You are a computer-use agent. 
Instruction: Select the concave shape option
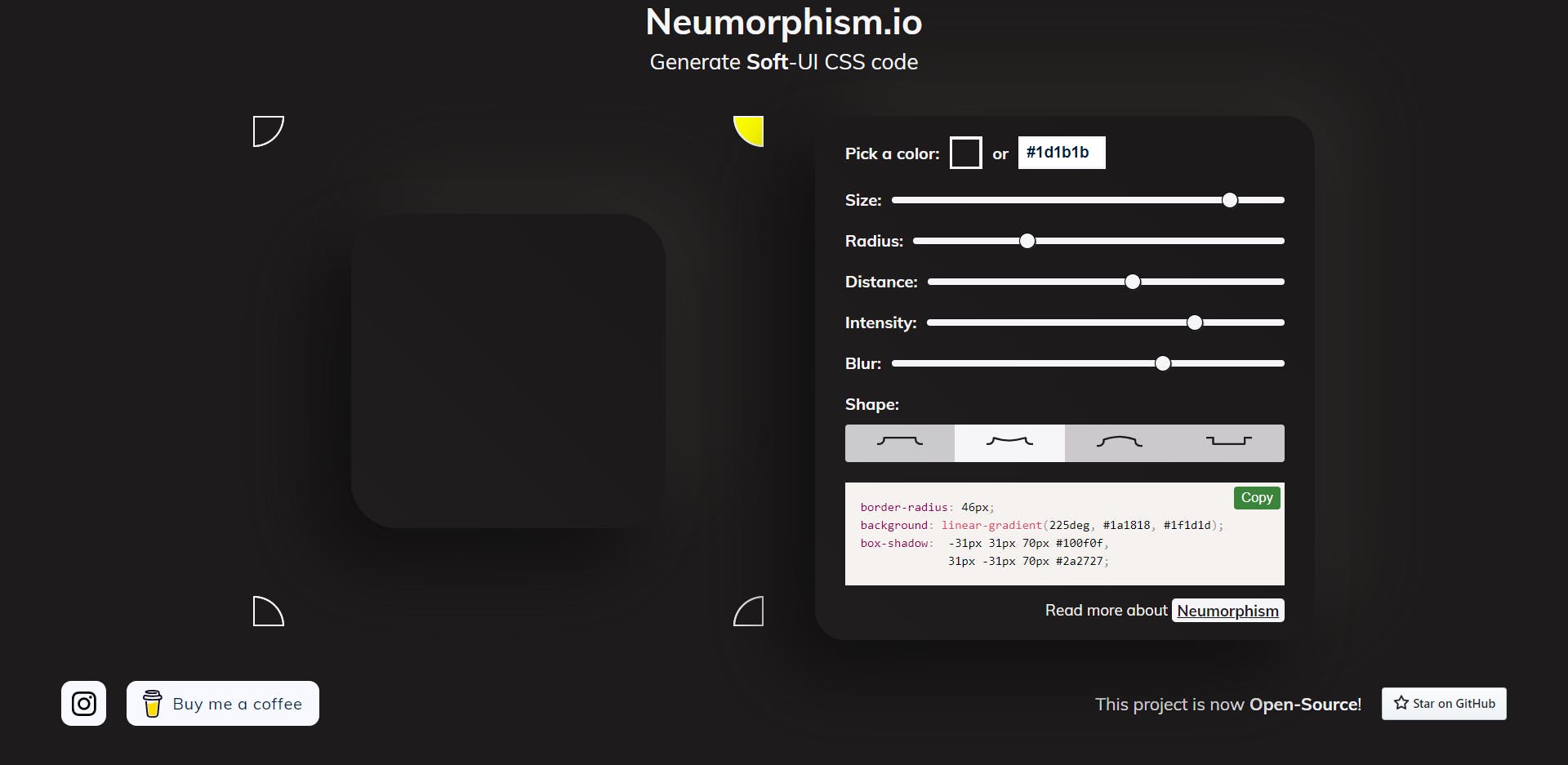[x=1009, y=443]
